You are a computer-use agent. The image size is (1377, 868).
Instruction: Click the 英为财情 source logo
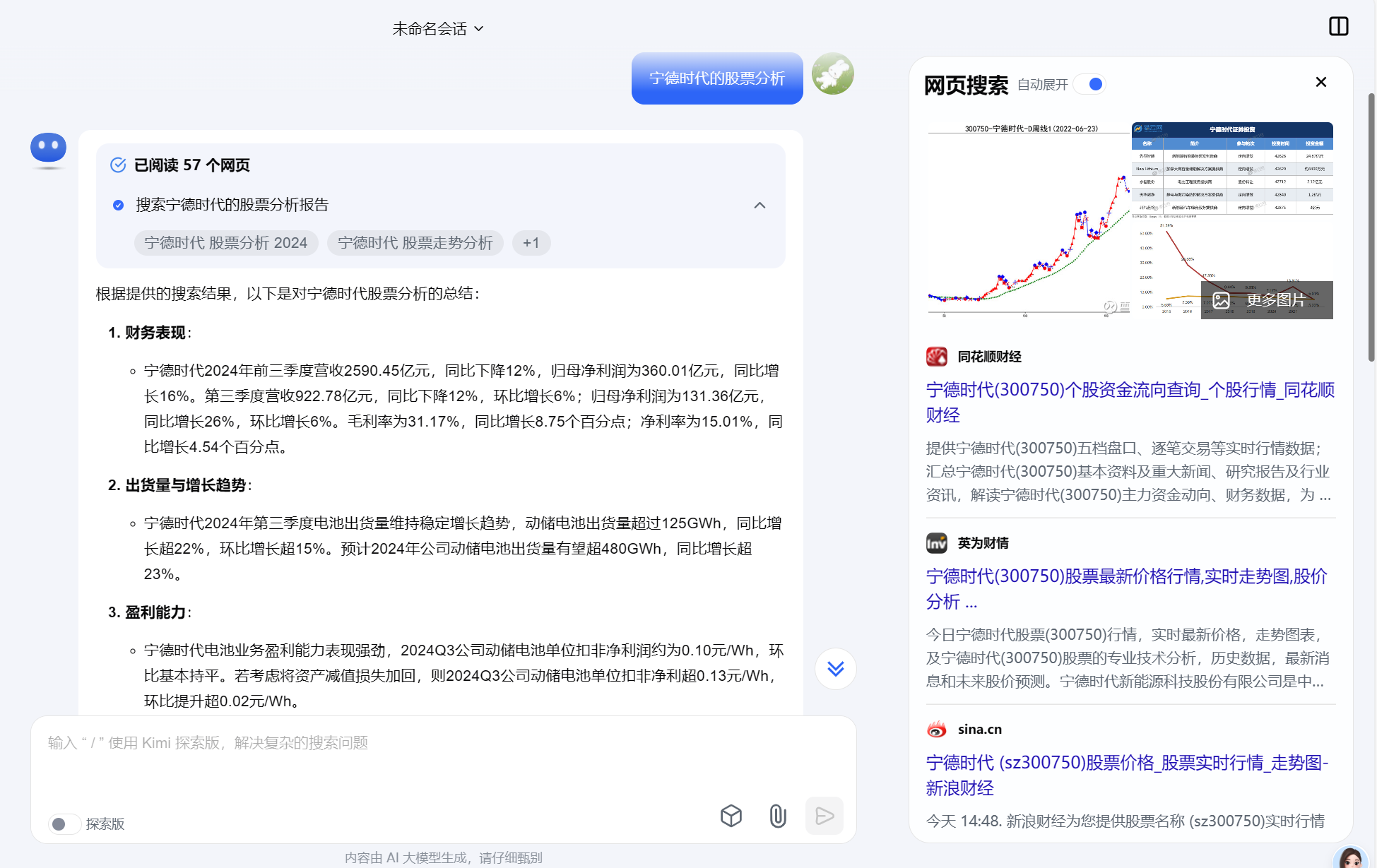point(936,543)
